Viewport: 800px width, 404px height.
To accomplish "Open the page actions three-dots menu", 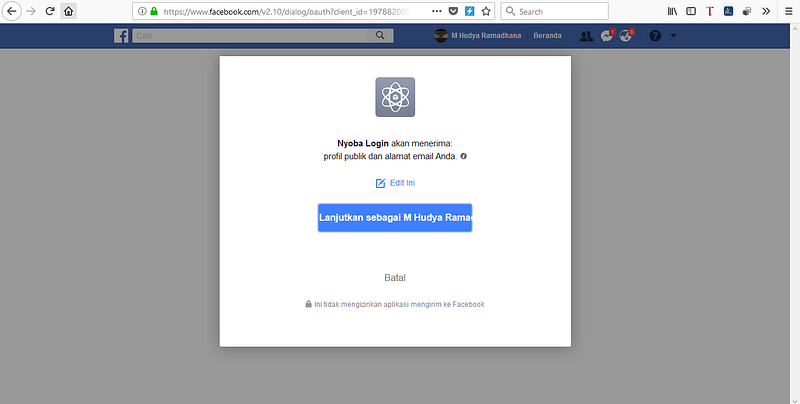I will tap(437, 11).
